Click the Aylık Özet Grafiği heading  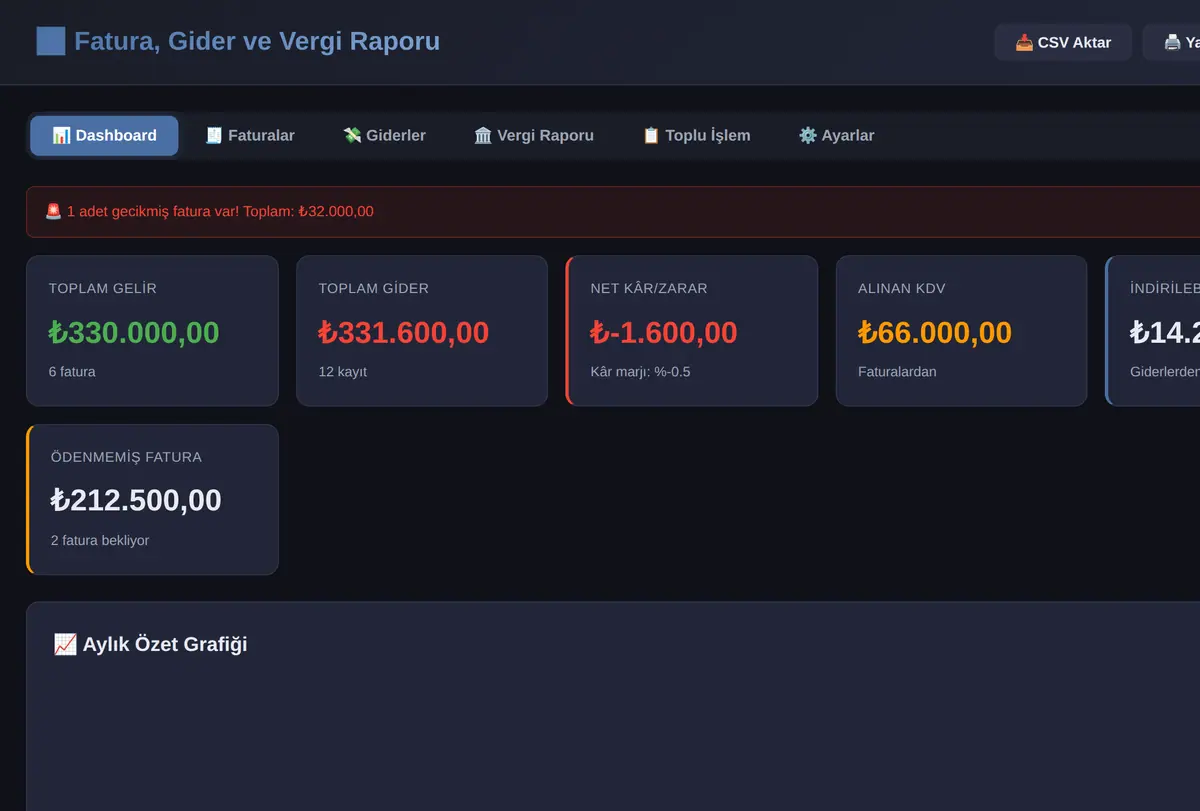[165, 645]
